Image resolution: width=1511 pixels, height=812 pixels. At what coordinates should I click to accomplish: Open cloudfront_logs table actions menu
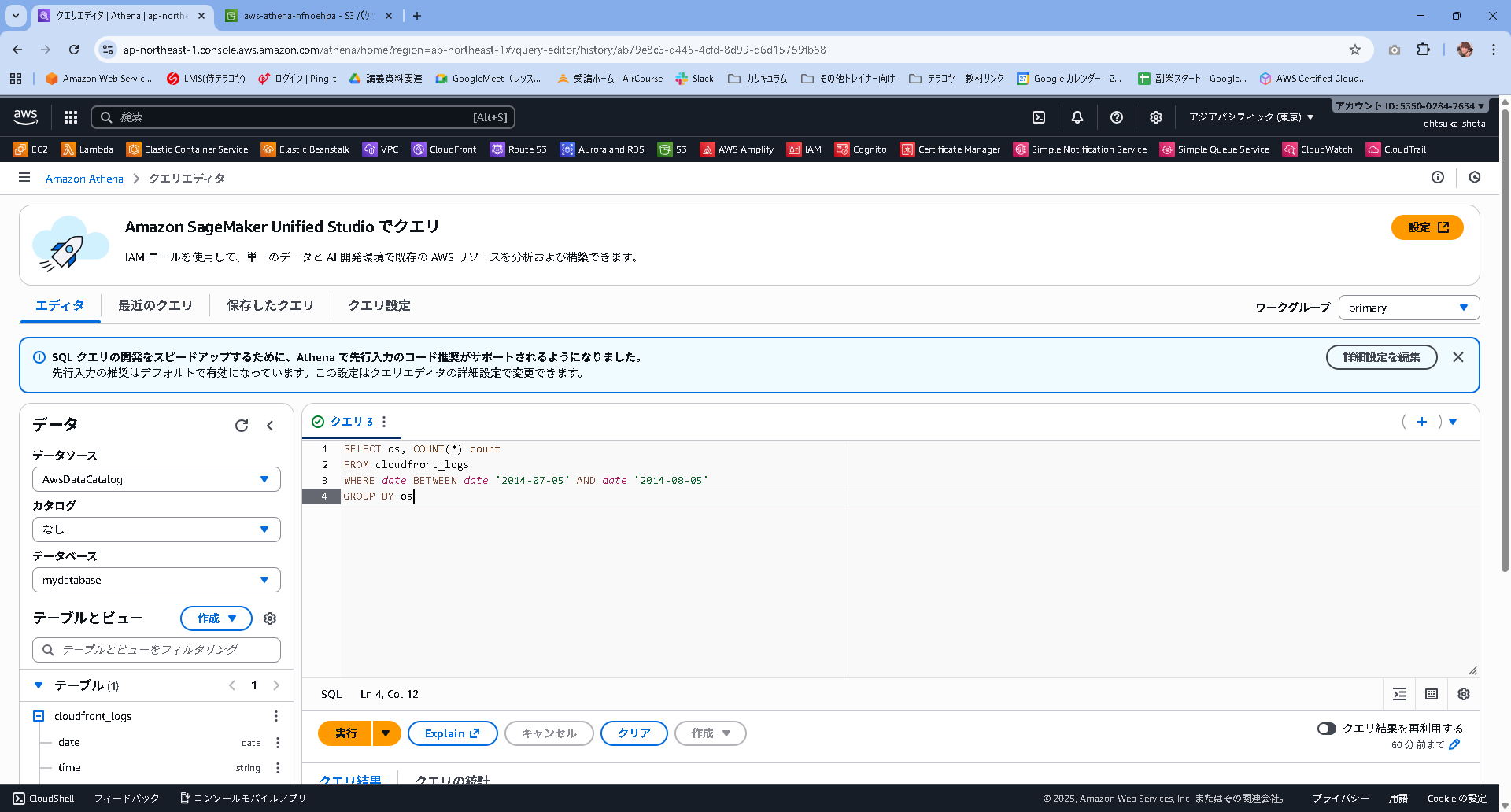tap(275, 716)
